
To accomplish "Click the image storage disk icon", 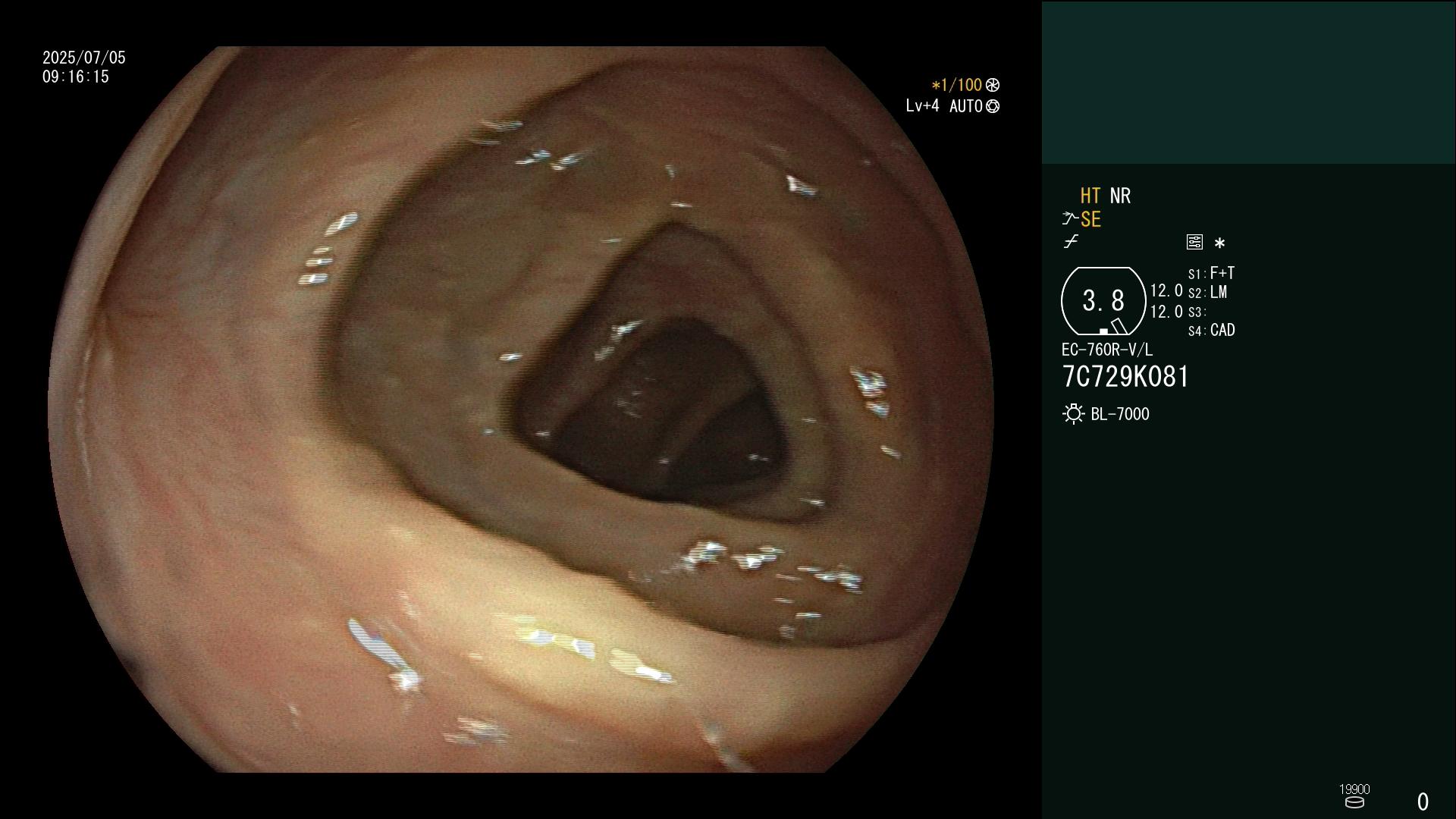I will [x=1354, y=802].
